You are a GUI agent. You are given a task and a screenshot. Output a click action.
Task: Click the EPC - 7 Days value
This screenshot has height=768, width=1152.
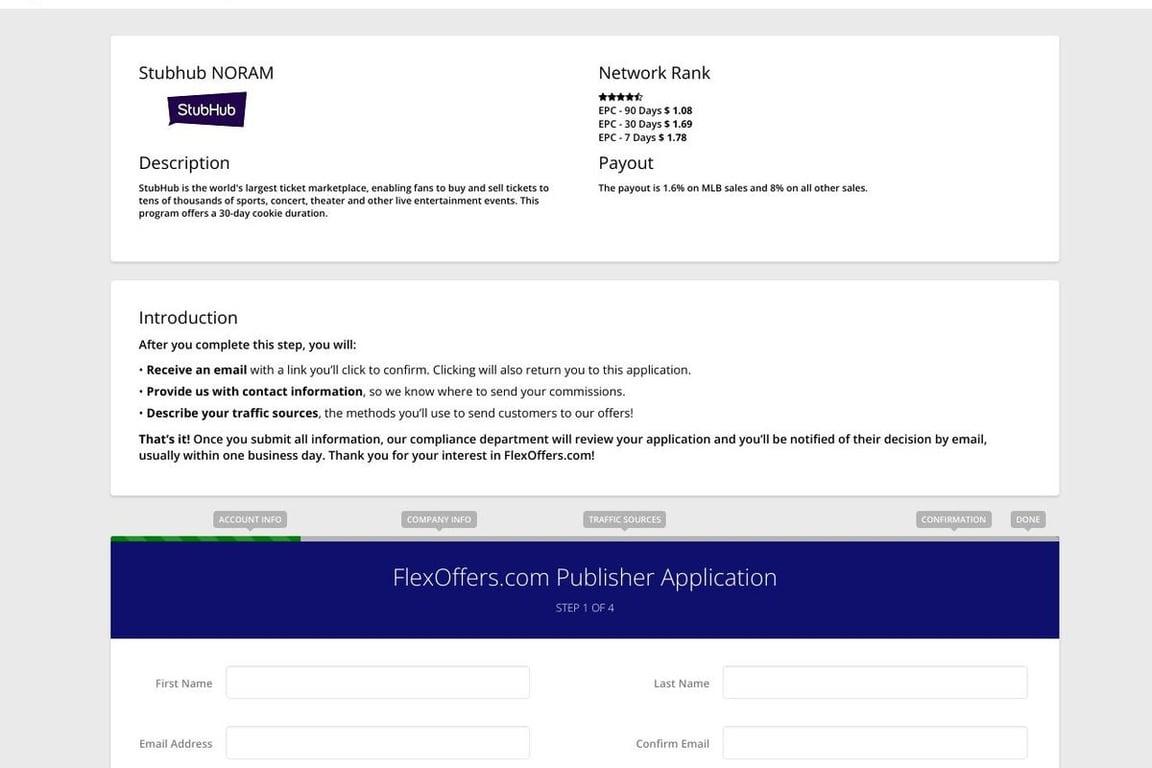[x=641, y=135]
